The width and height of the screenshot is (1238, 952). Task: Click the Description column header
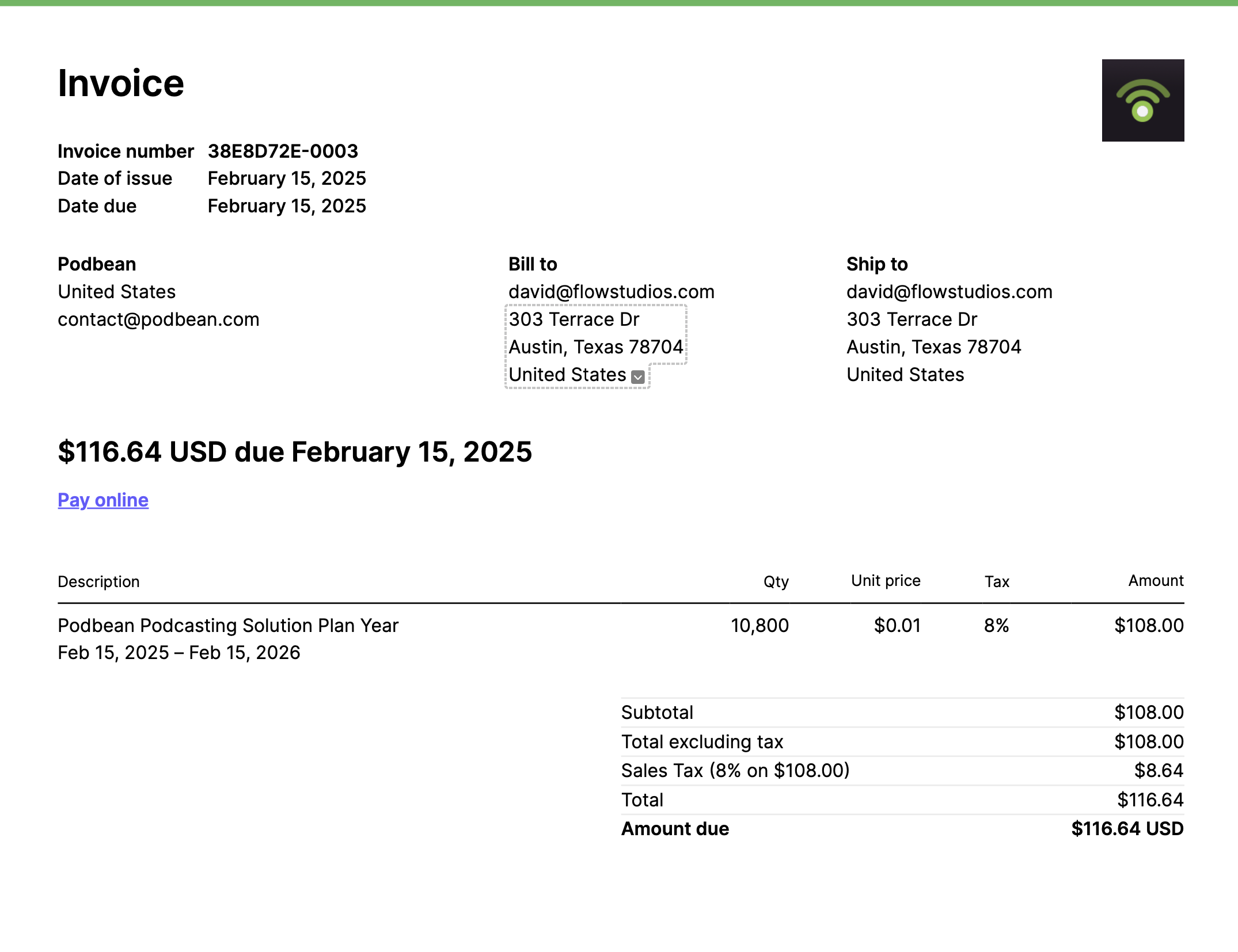click(98, 581)
